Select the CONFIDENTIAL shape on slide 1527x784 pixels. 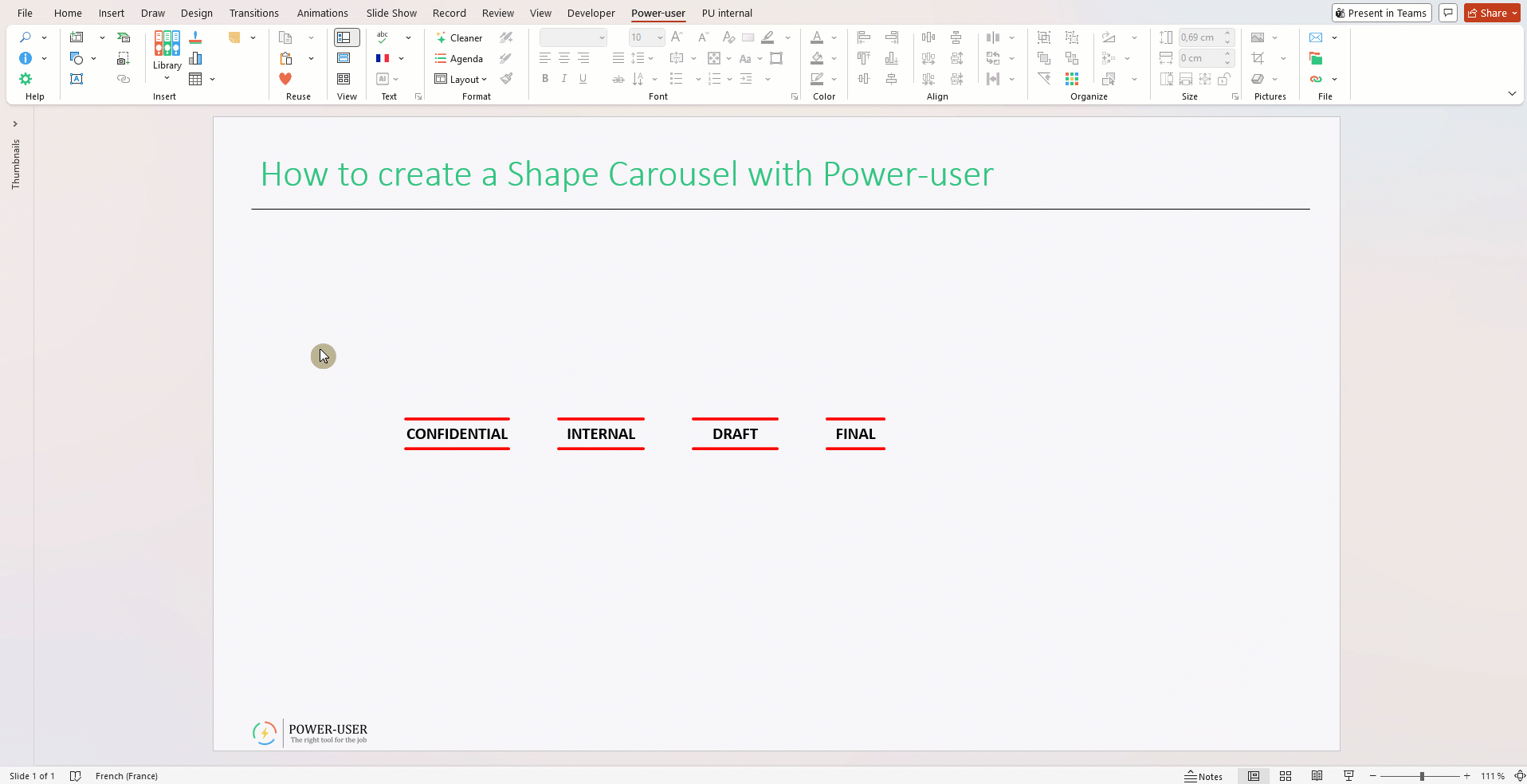457,433
